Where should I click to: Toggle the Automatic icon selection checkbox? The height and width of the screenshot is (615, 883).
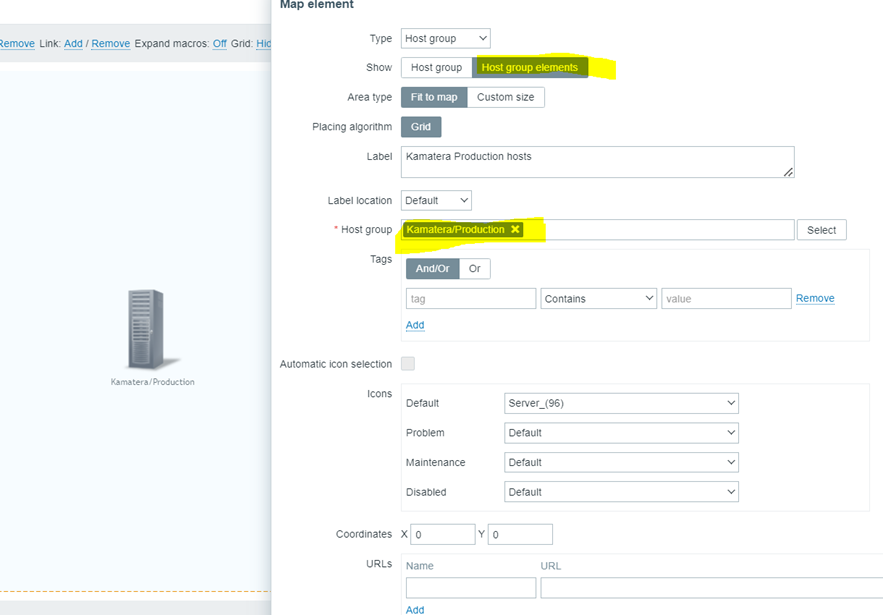point(408,364)
